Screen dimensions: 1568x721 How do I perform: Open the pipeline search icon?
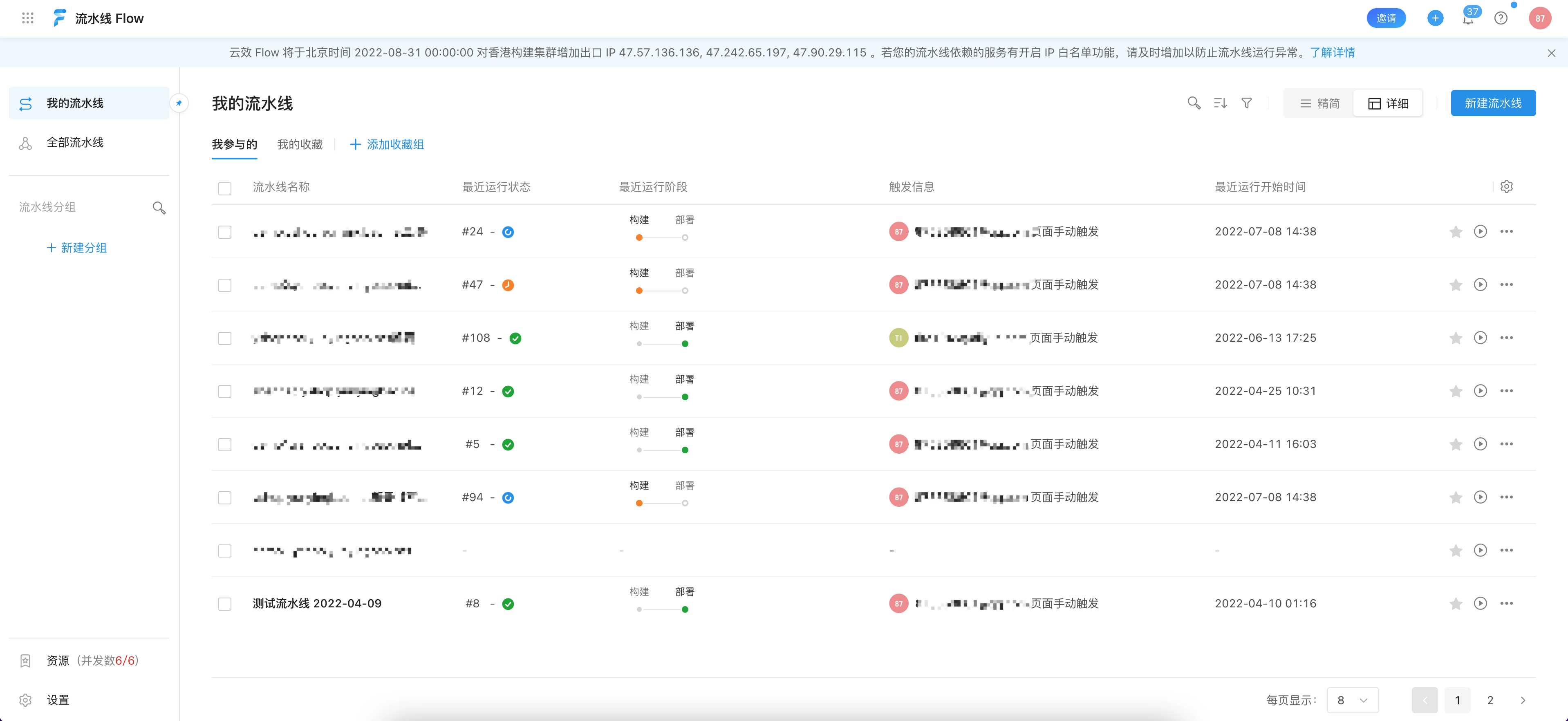point(1194,103)
